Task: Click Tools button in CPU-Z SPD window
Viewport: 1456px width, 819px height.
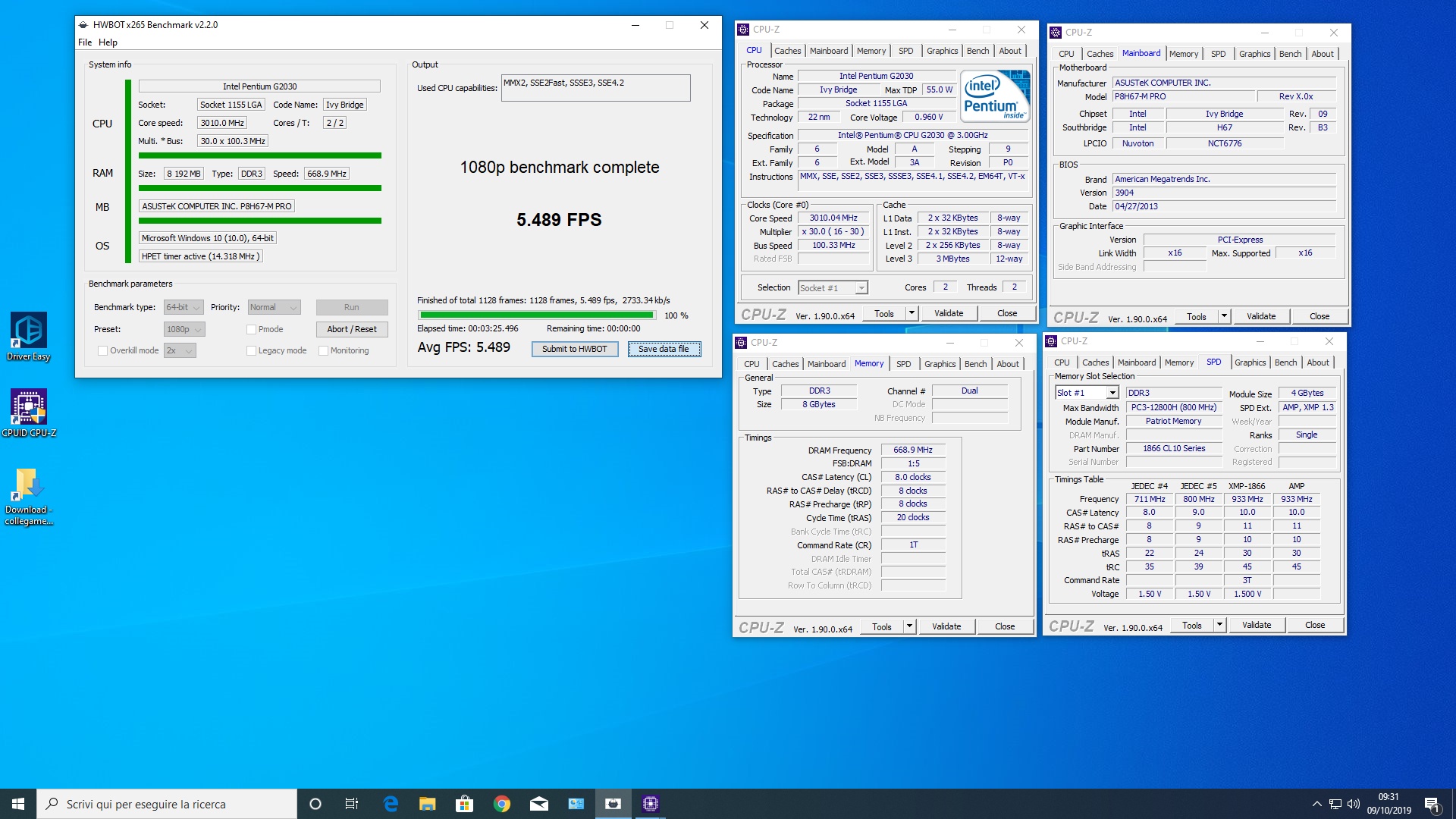Action: pos(1191,625)
